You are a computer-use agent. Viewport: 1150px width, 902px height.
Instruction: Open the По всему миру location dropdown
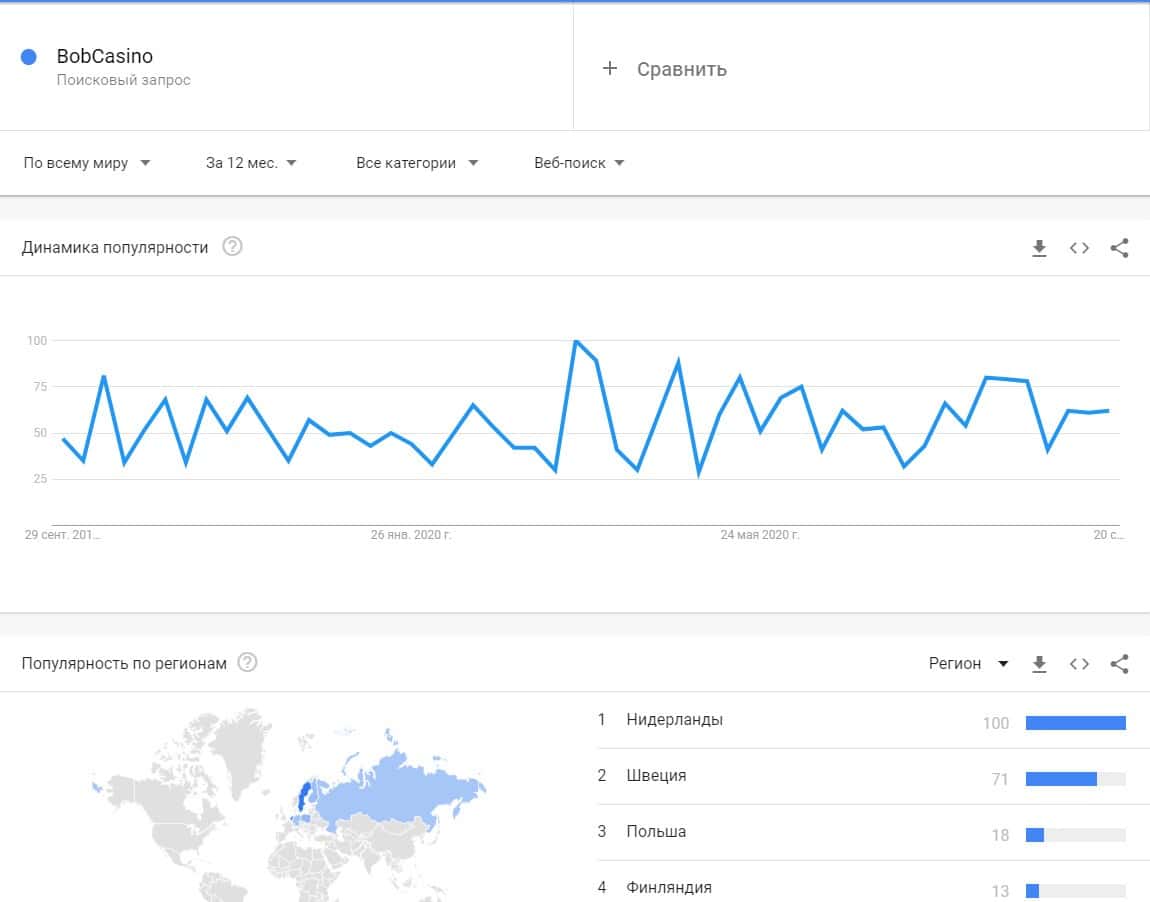click(87, 163)
